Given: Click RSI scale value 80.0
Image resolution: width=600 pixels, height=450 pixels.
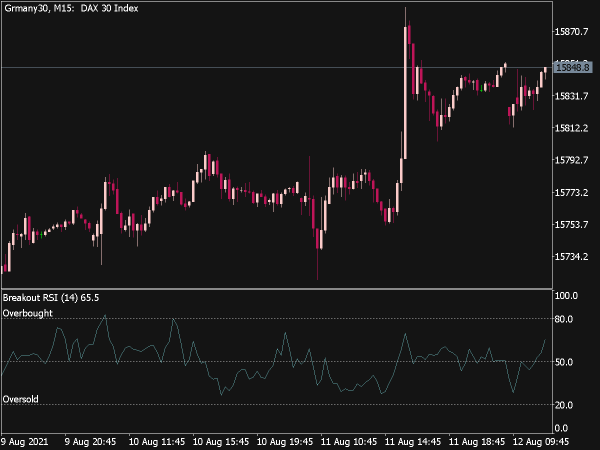Looking at the screenshot, I should point(564,319).
